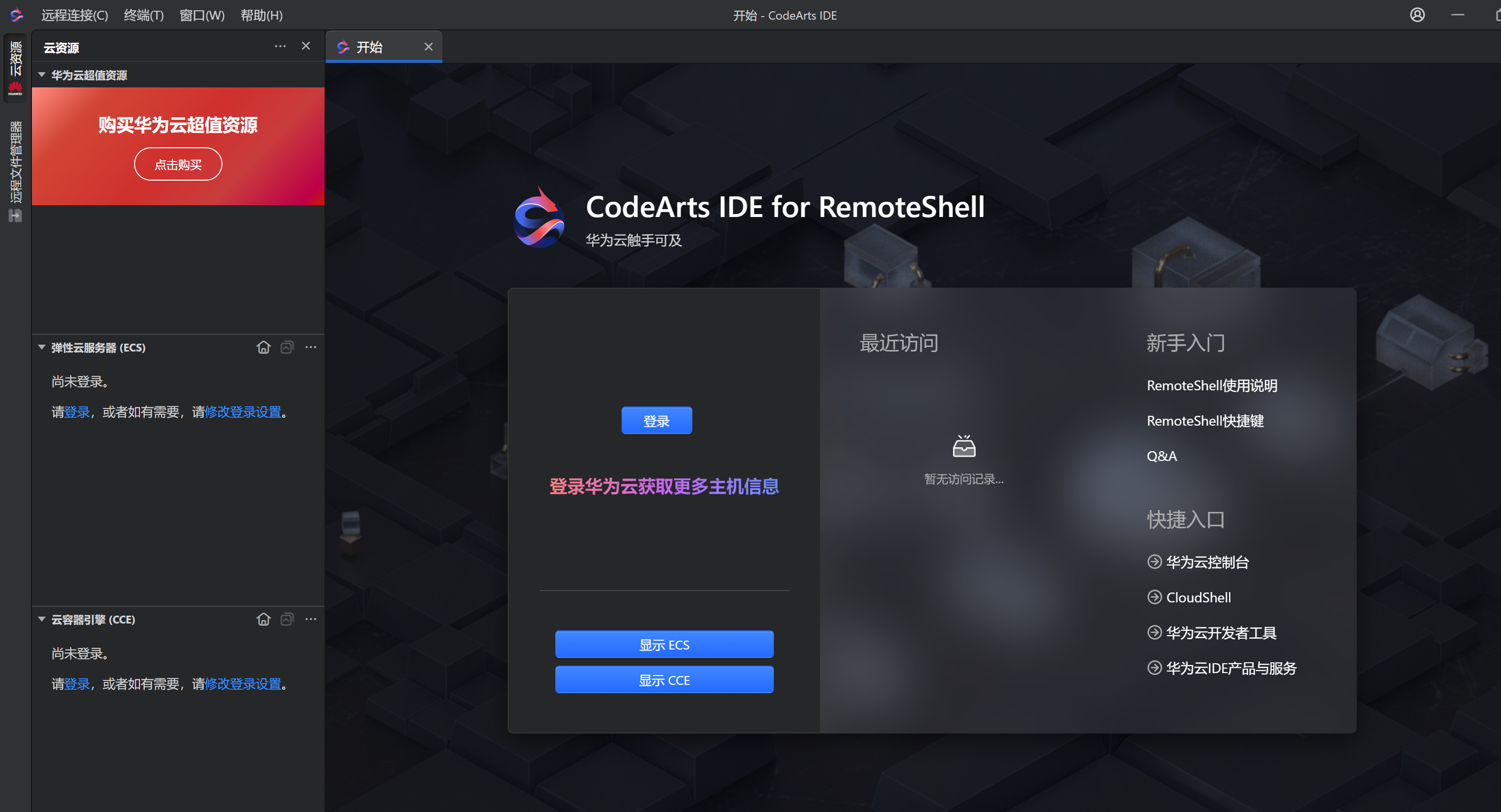Open the Q&A link
The image size is (1501, 812).
[1162, 456]
